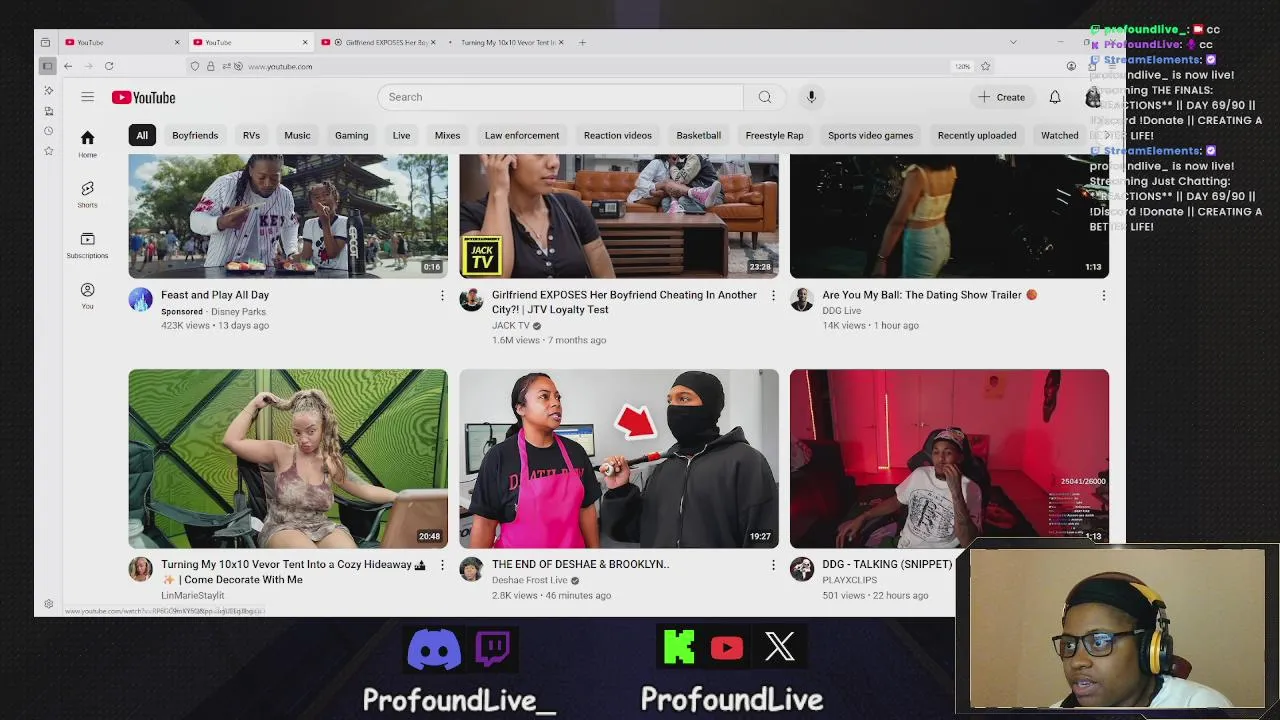Open the history clock in browser sidebar
The height and width of the screenshot is (720, 1280).
point(48,131)
